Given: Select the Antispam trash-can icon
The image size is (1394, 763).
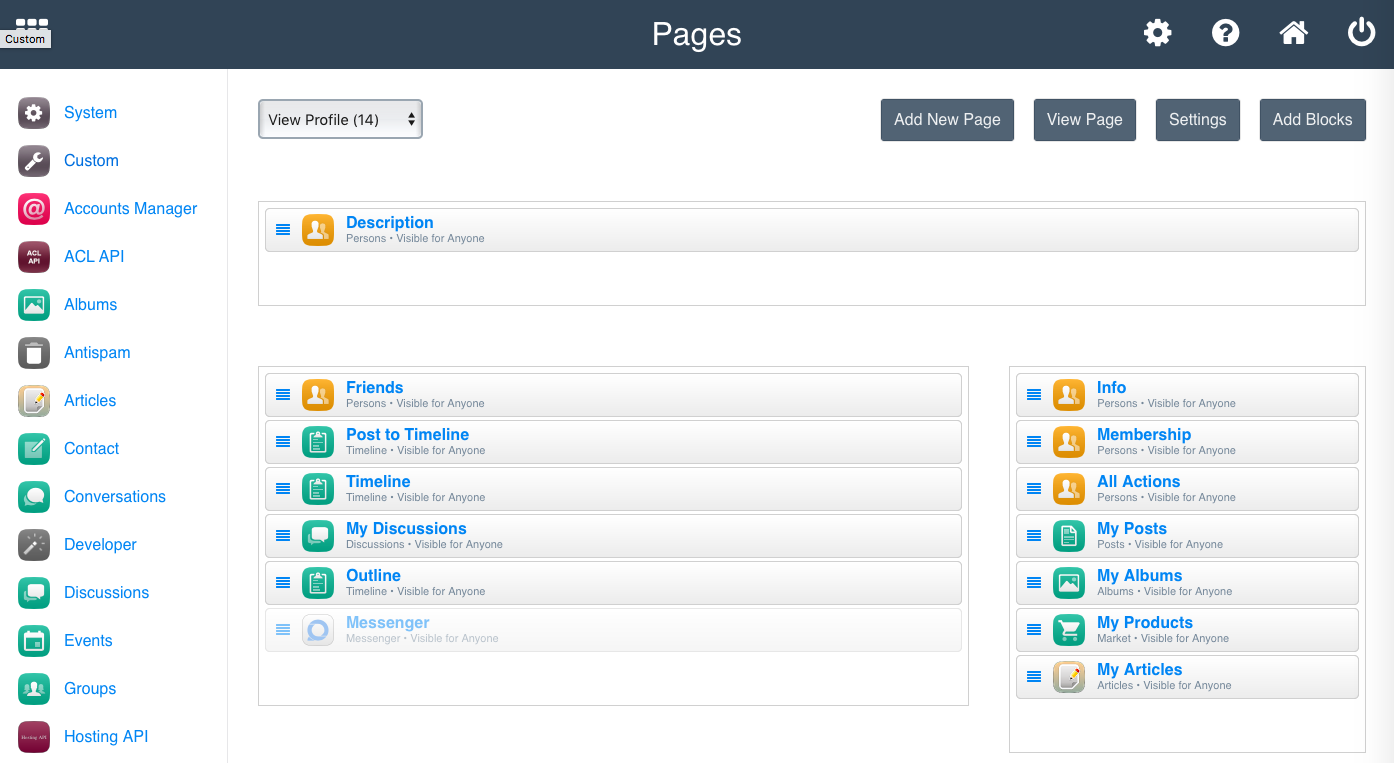Looking at the screenshot, I should (33, 352).
